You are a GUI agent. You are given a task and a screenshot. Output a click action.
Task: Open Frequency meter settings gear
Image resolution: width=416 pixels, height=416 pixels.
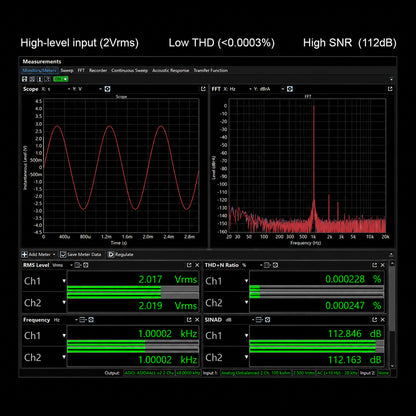click(x=91, y=320)
